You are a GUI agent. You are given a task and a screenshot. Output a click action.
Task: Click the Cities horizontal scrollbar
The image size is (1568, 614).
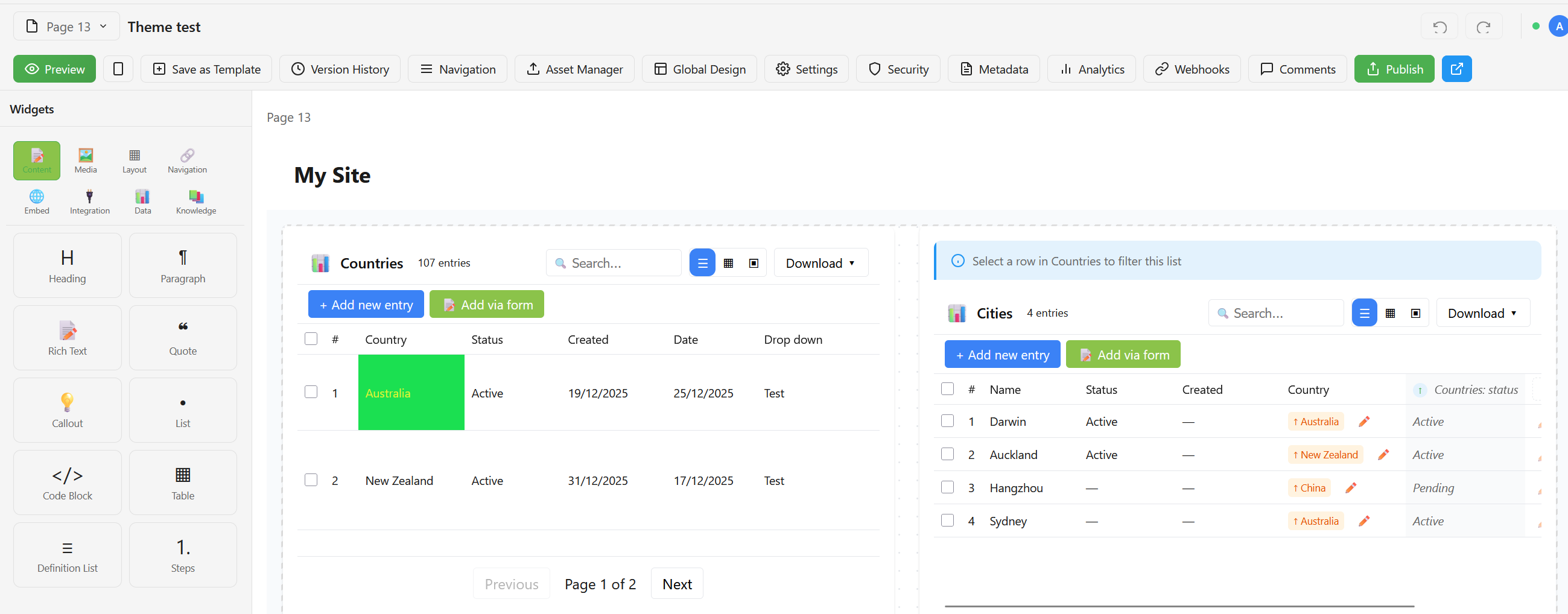tap(1179, 606)
